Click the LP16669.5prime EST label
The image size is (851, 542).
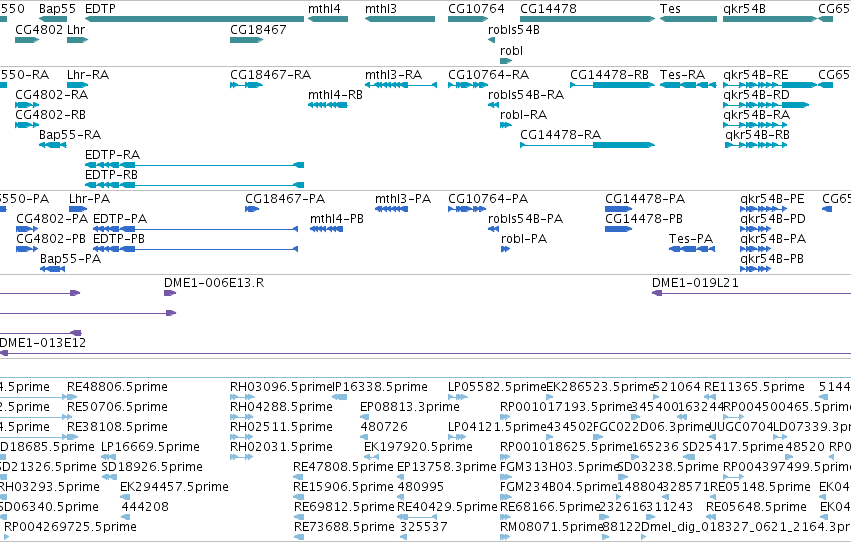150,448
